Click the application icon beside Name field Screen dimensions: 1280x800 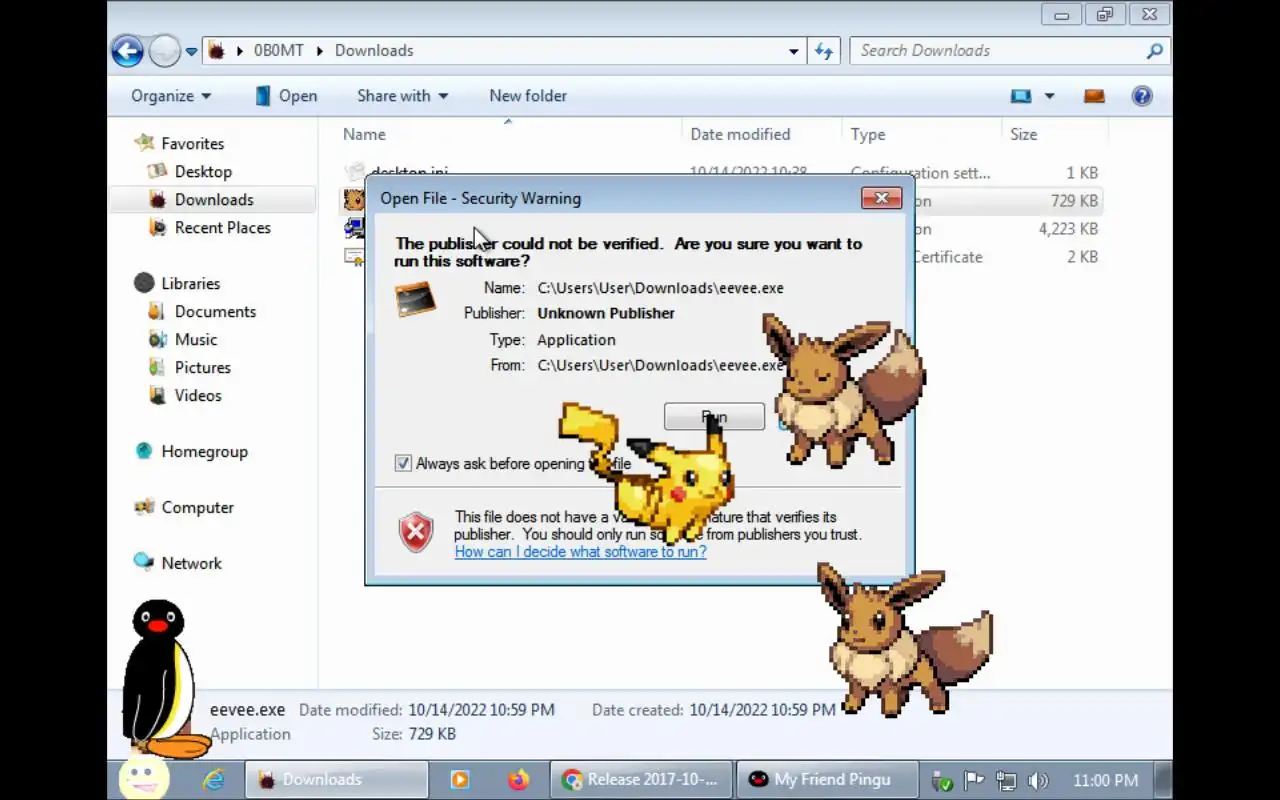coord(415,299)
